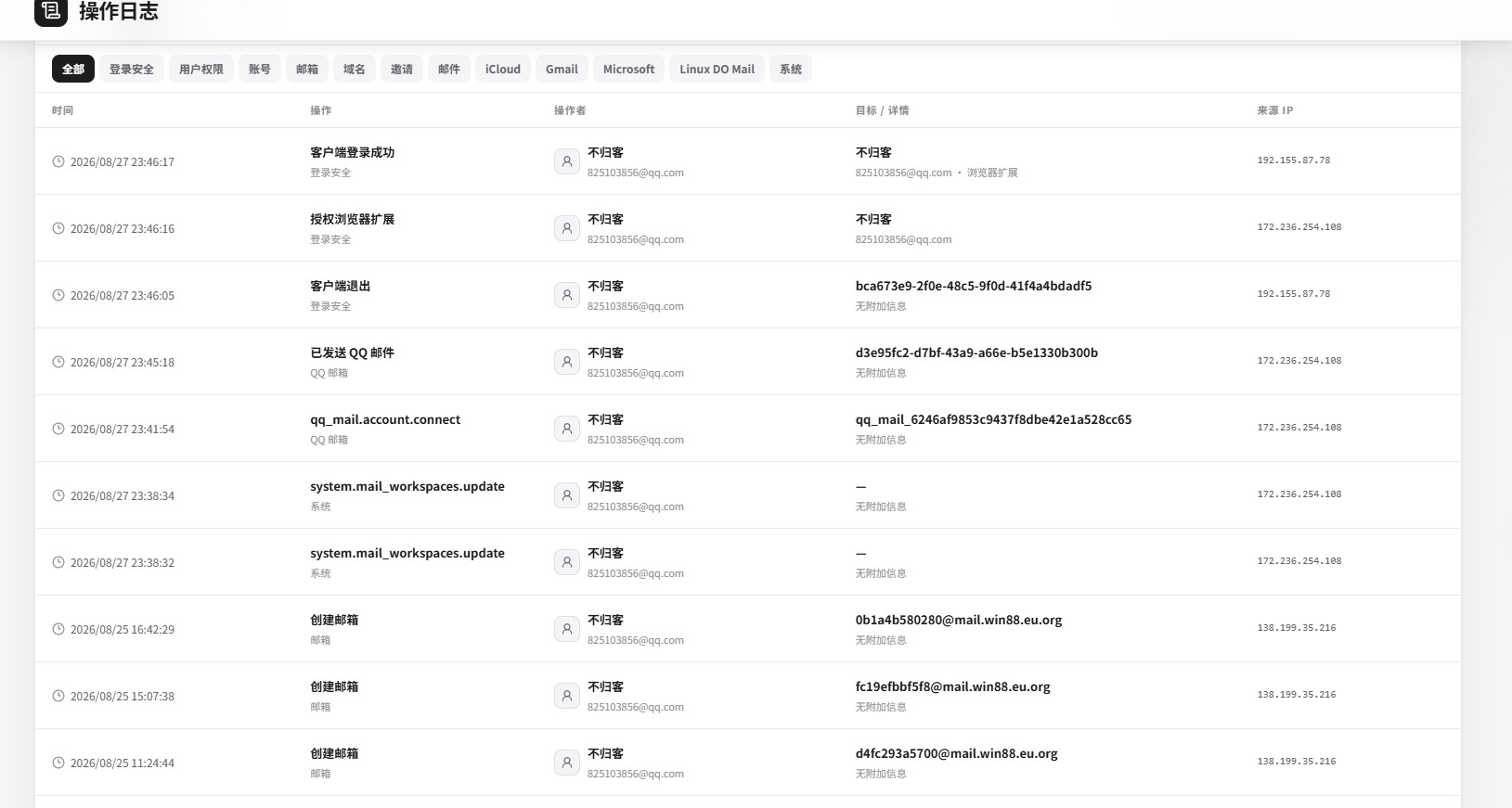The image size is (1512, 808).
Task: Click the target ID d3e95fc2-d7bf-43a9-a66e-b5e1330b300b
Action: coord(976,353)
